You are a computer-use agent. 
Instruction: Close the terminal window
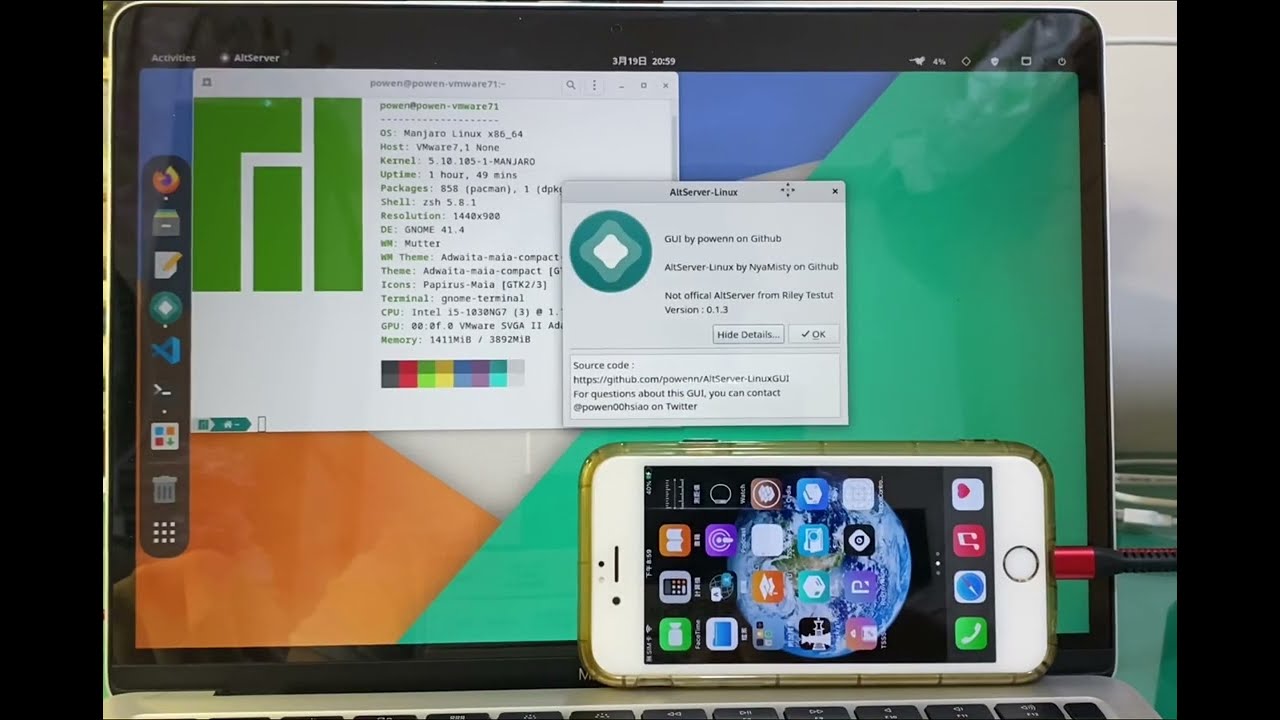[x=666, y=85]
